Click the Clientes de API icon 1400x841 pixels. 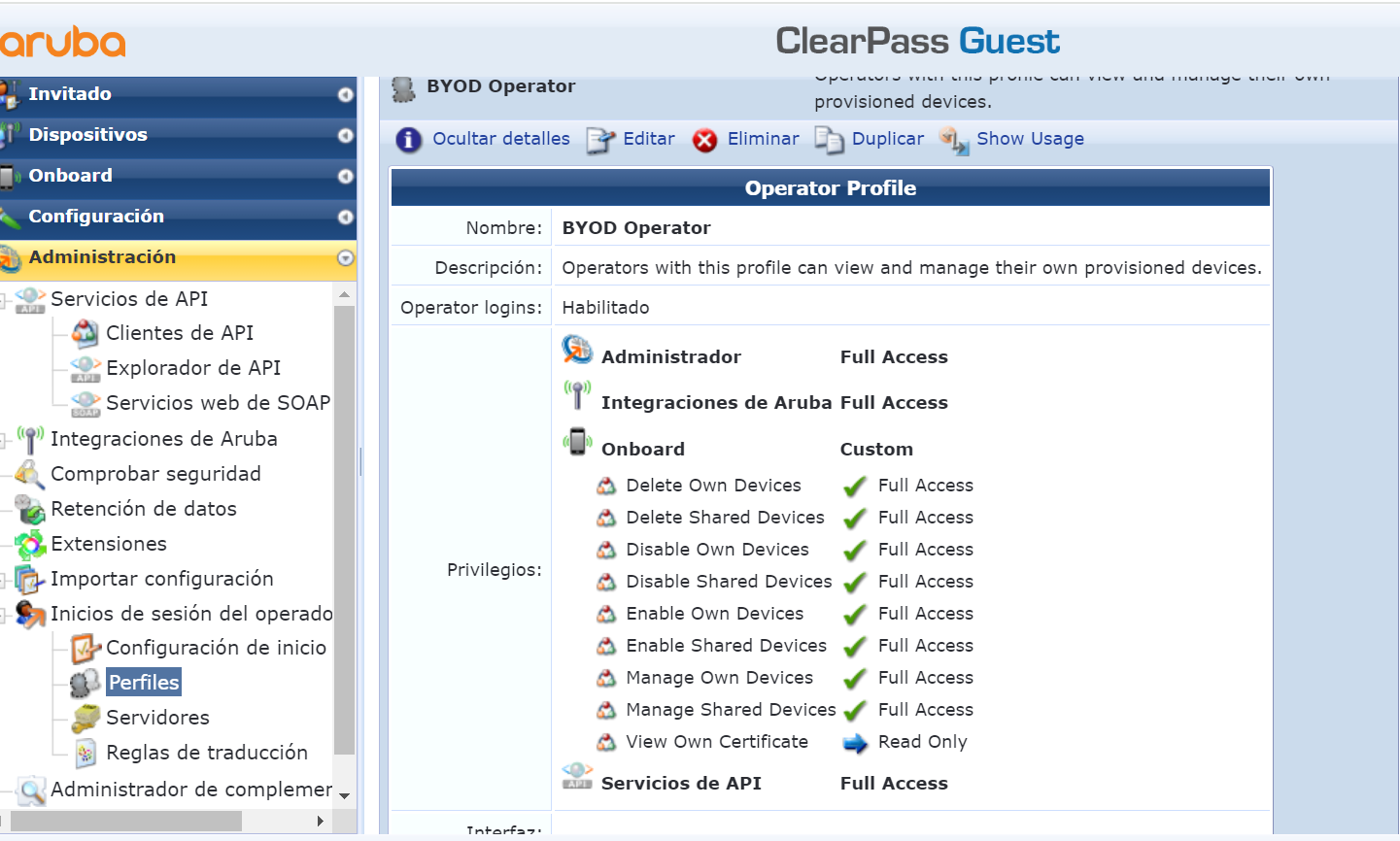(x=85, y=334)
